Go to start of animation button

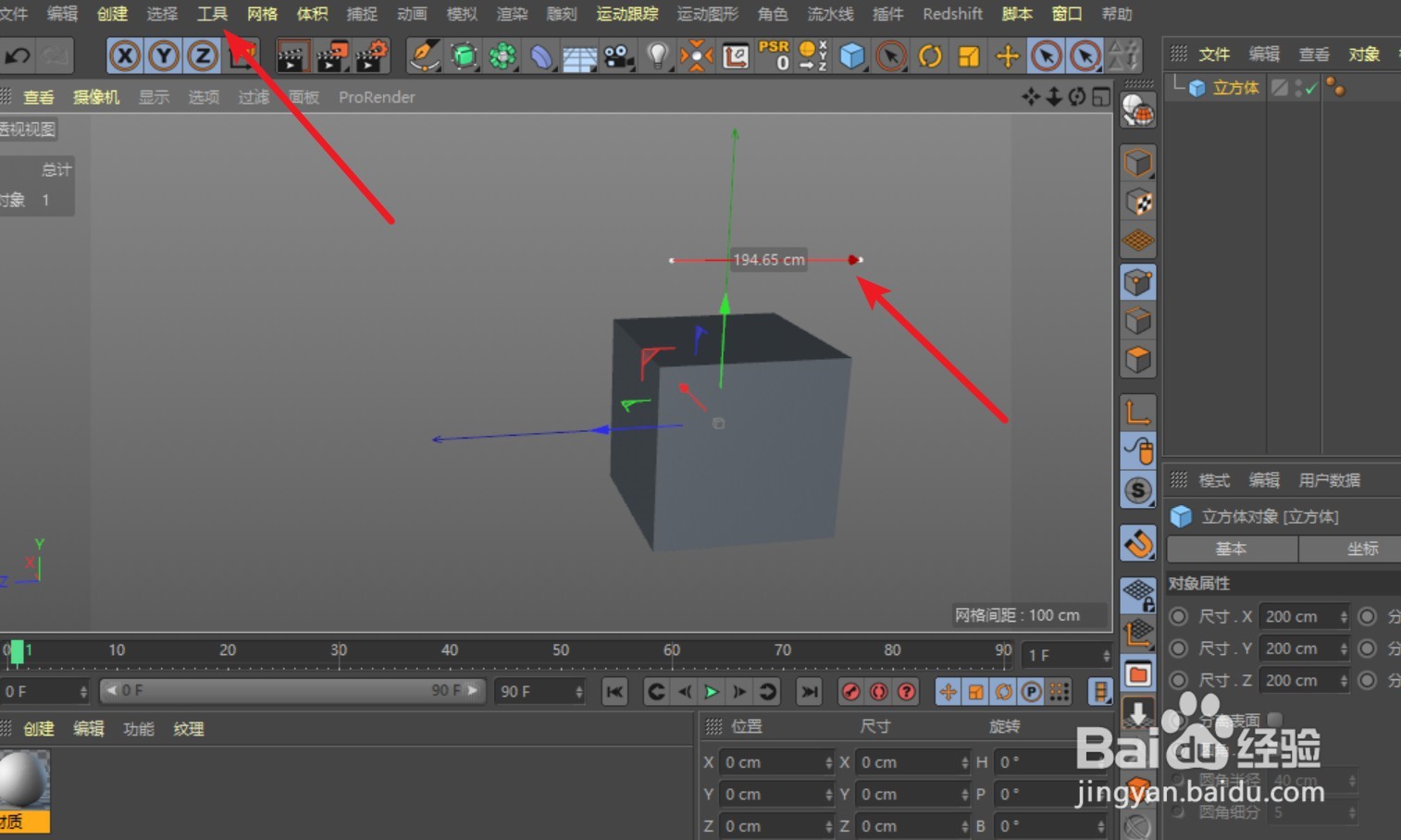[x=614, y=691]
